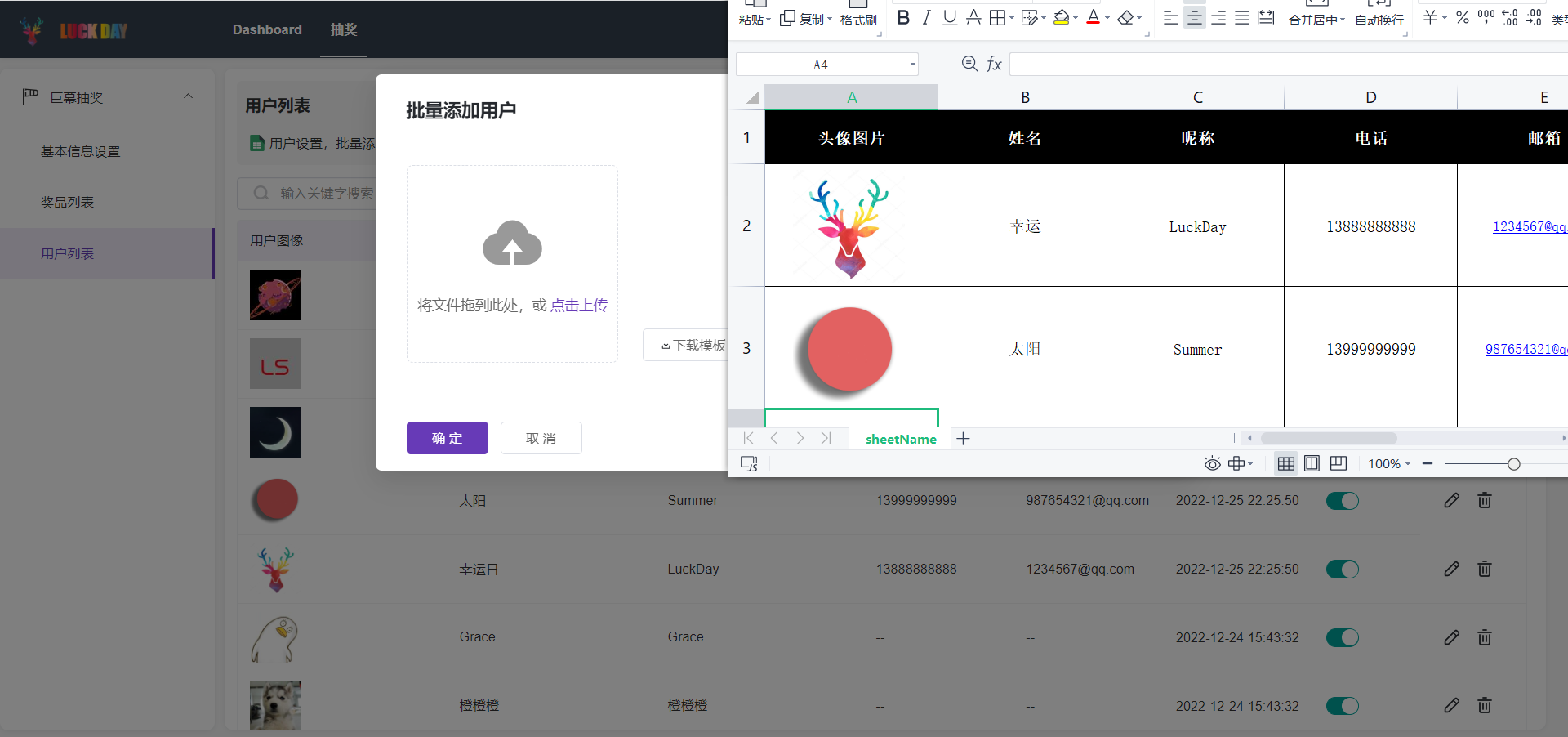Screen dimensions: 1568x737
Task: Click the zoom slider handle
Action: pos(1513,464)
